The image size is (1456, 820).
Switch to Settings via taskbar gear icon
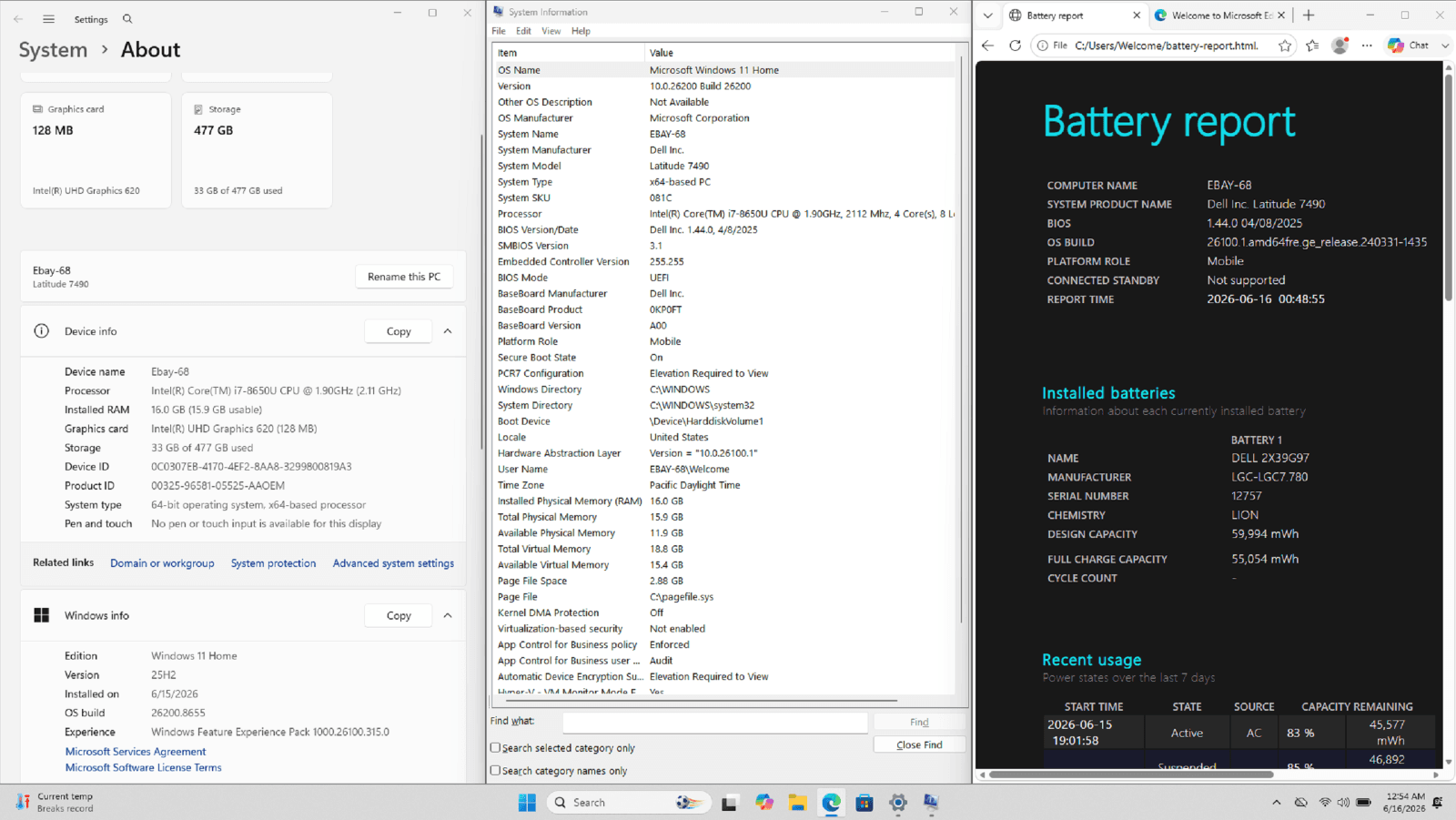pyautogui.click(x=898, y=803)
